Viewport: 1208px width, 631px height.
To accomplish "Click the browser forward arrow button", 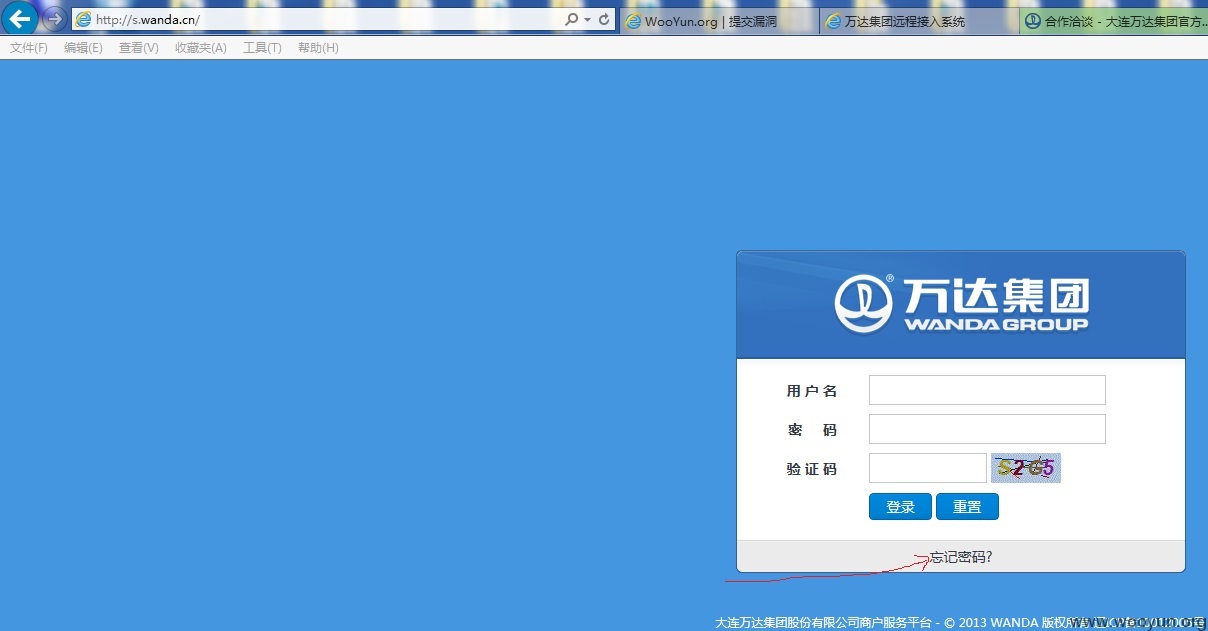I will (54, 19).
